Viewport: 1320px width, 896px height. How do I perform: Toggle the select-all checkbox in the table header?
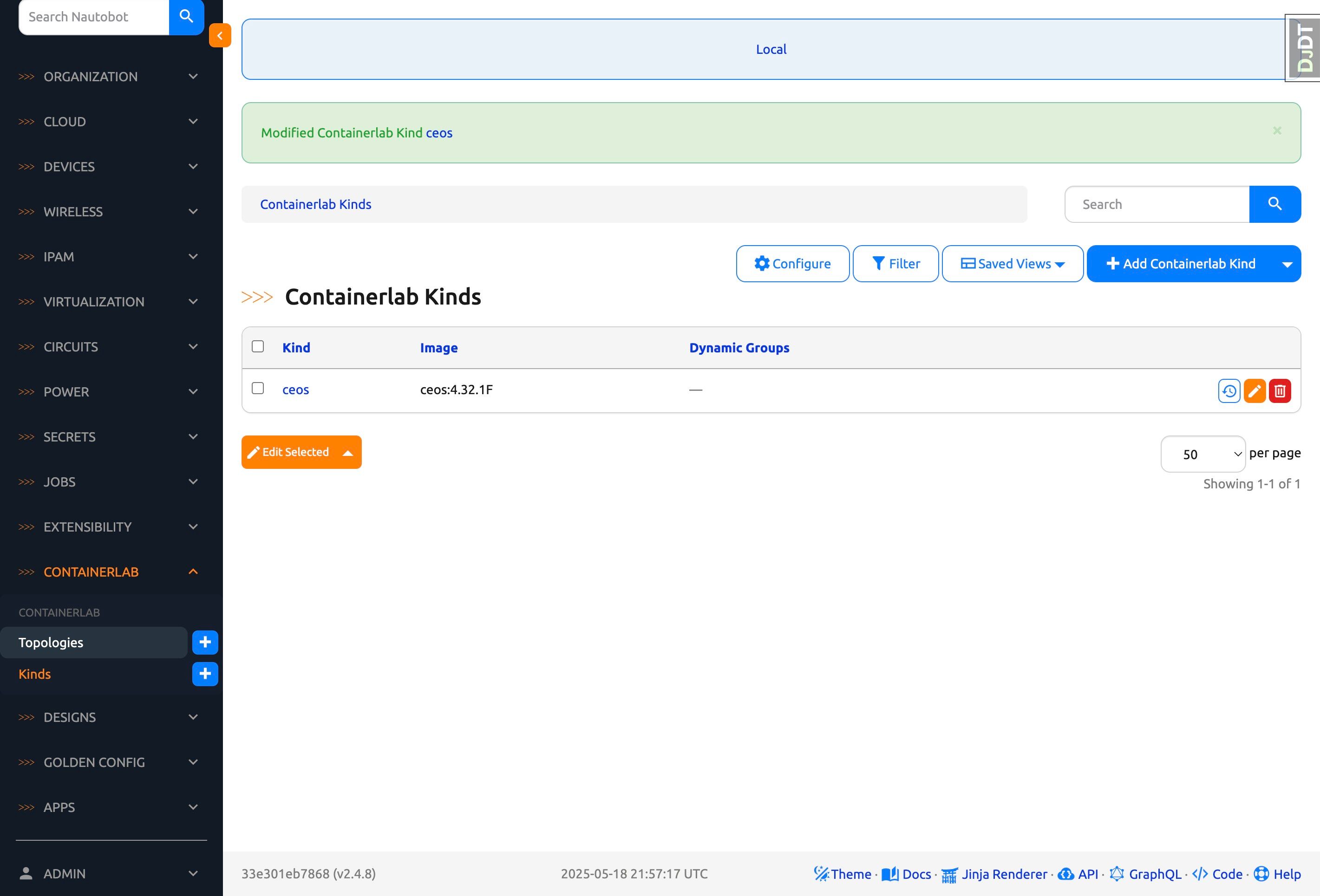coord(258,346)
